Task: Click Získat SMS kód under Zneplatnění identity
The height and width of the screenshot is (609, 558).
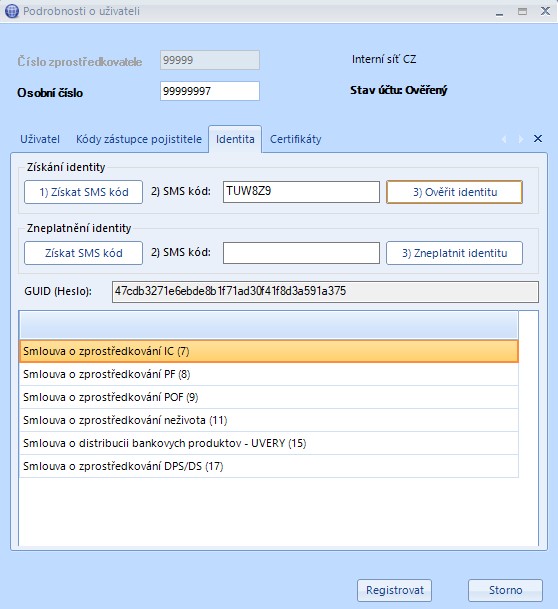Action: (x=83, y=253)
